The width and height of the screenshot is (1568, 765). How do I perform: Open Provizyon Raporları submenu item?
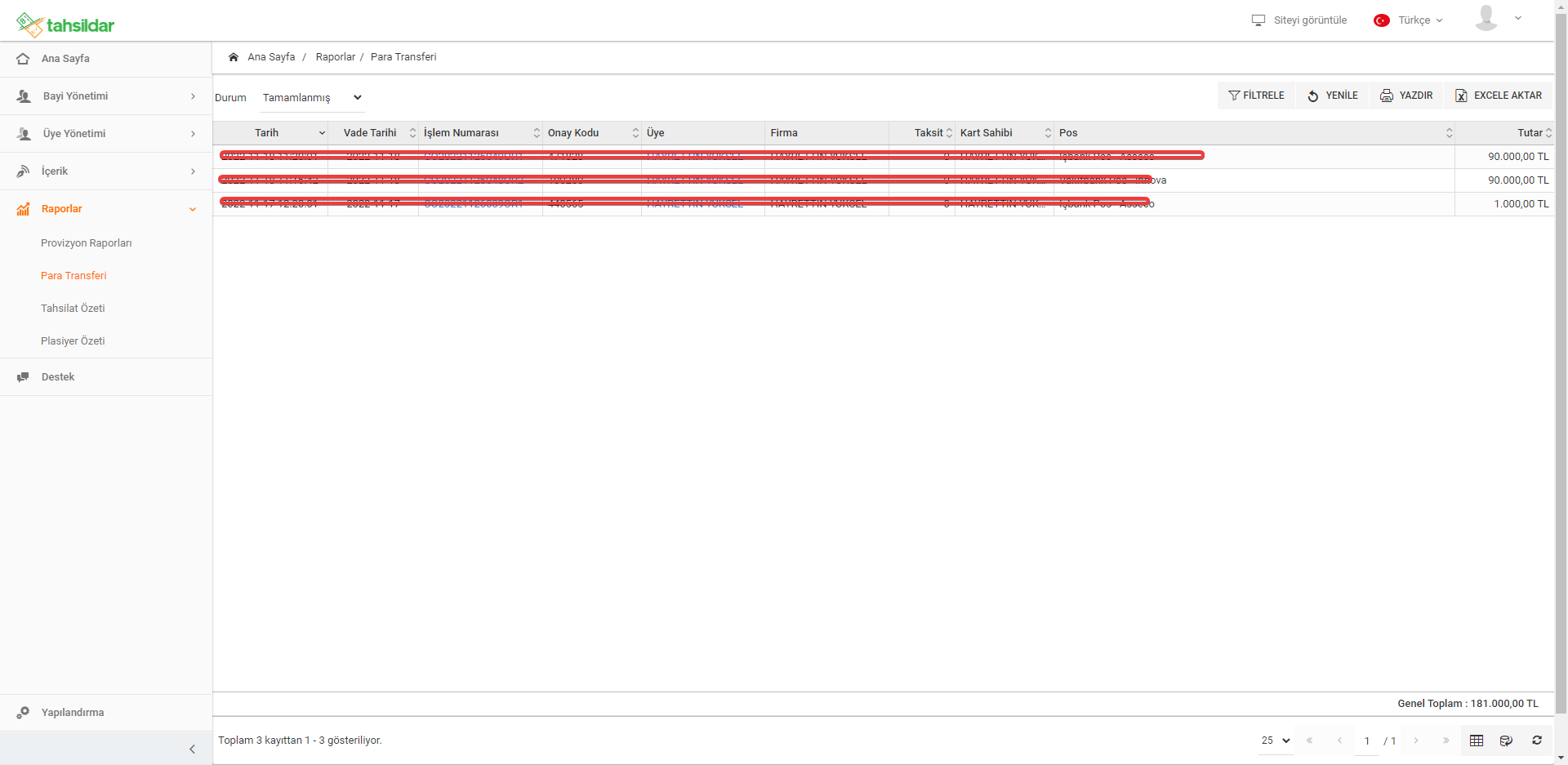(87, 243)
